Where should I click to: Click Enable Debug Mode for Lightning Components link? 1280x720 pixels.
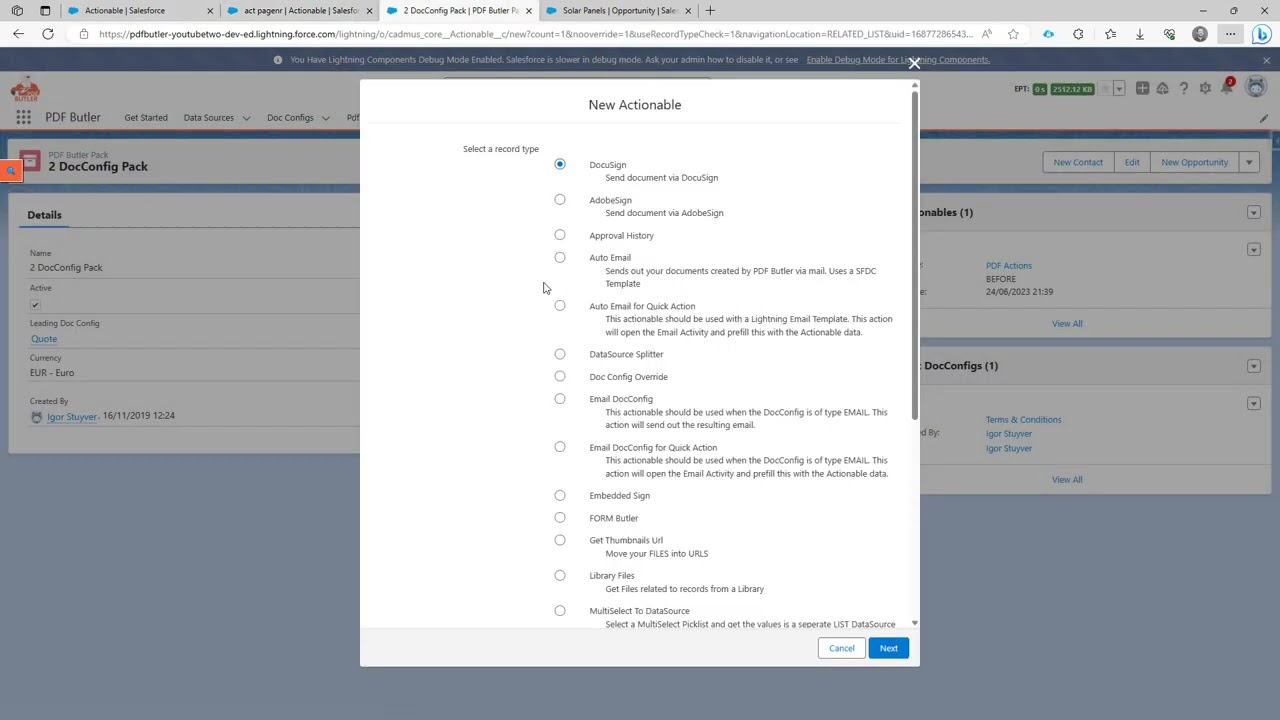point(898,60)
